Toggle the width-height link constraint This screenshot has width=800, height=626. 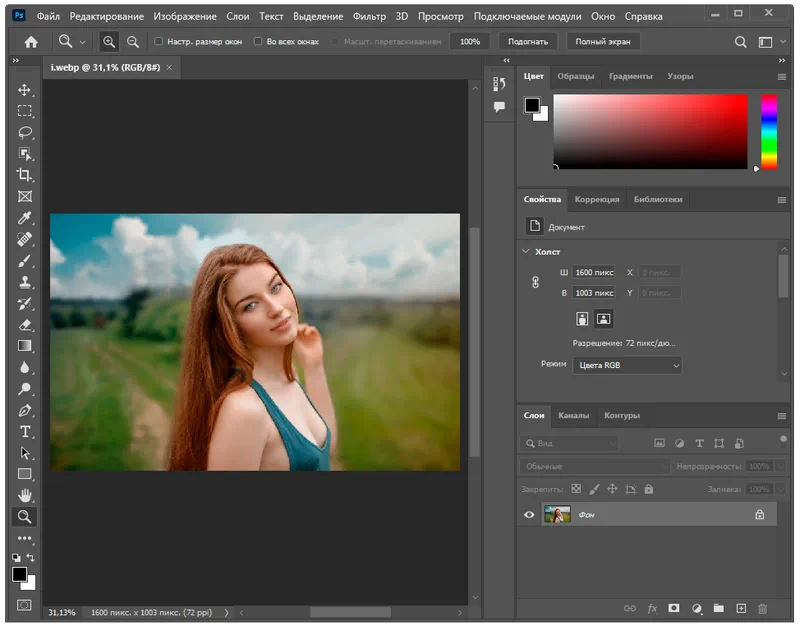(x=535, y=283)
